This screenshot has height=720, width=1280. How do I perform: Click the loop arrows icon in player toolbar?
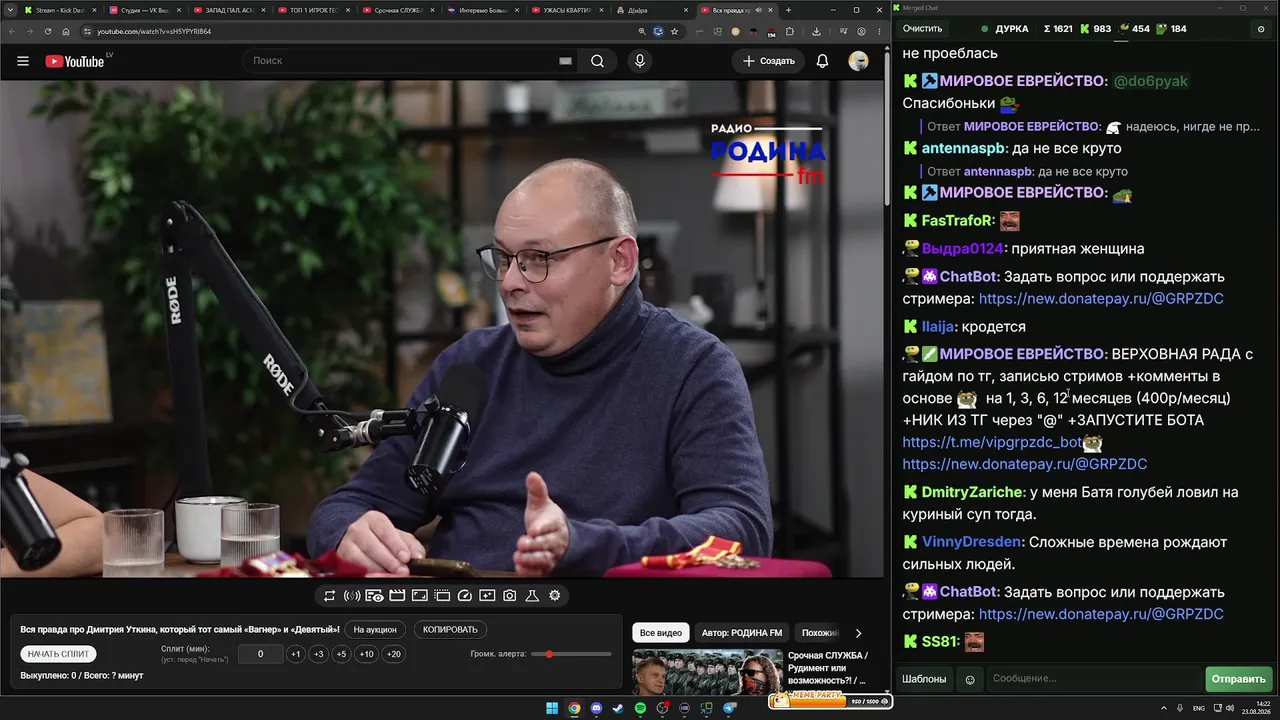[x=329, y=596]
